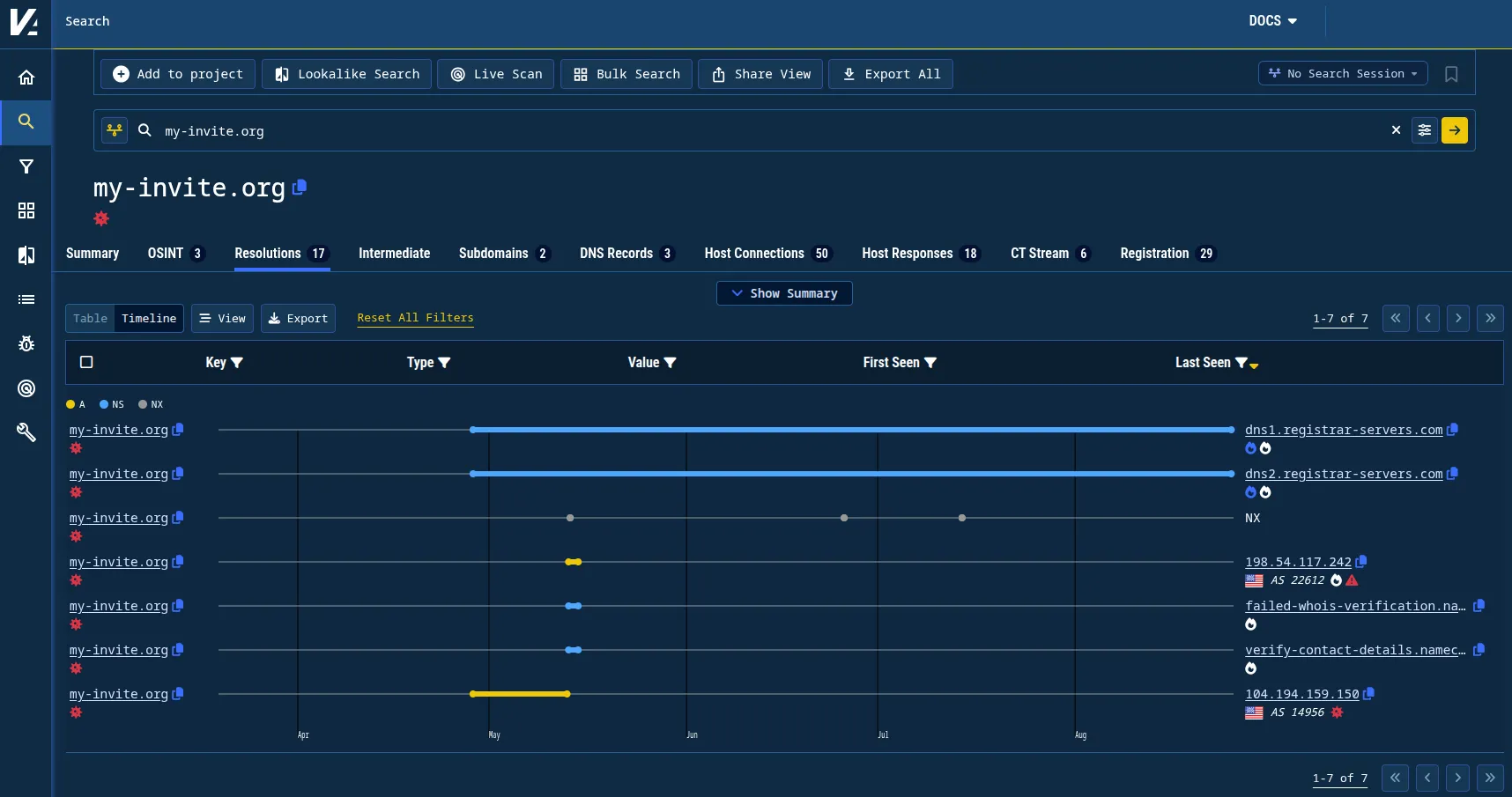Copy the my-invite.org page title

coord(300,187)
